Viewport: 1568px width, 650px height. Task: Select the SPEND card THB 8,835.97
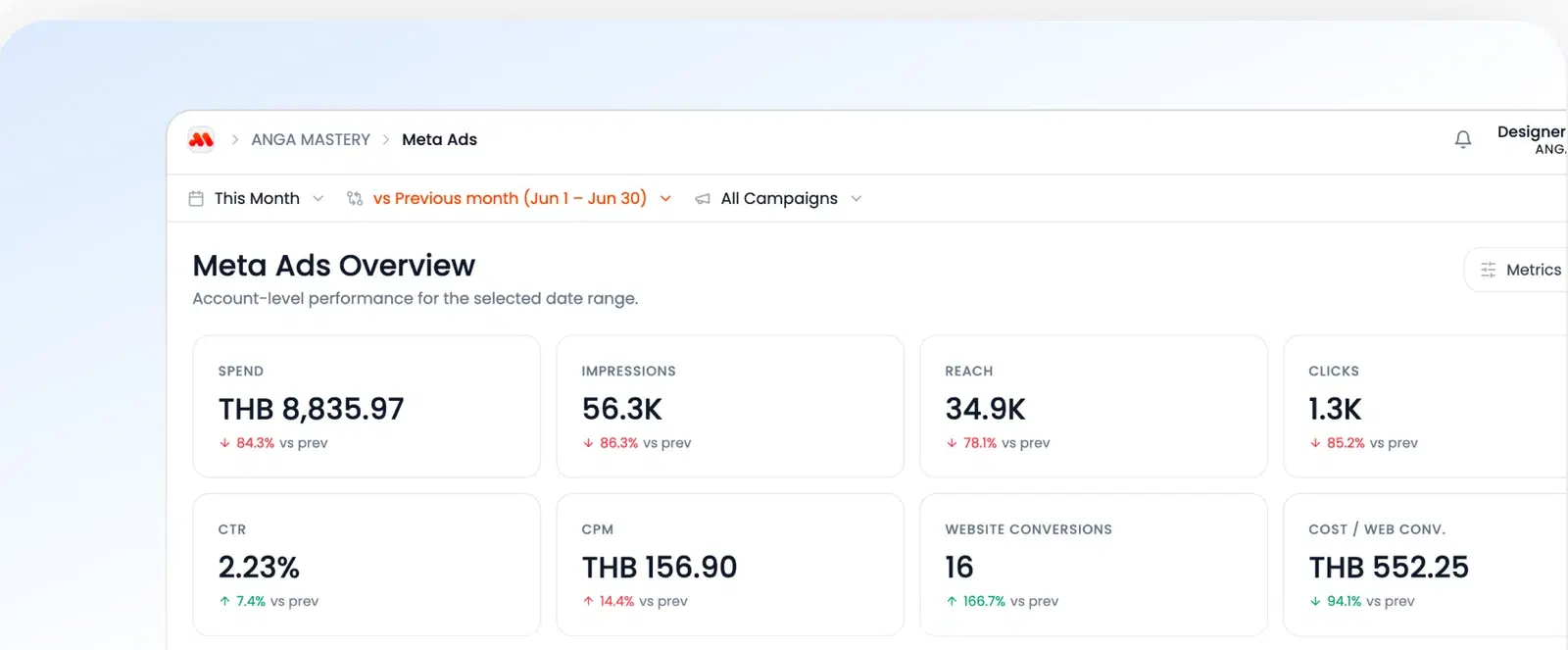click(x=367, y=406)
